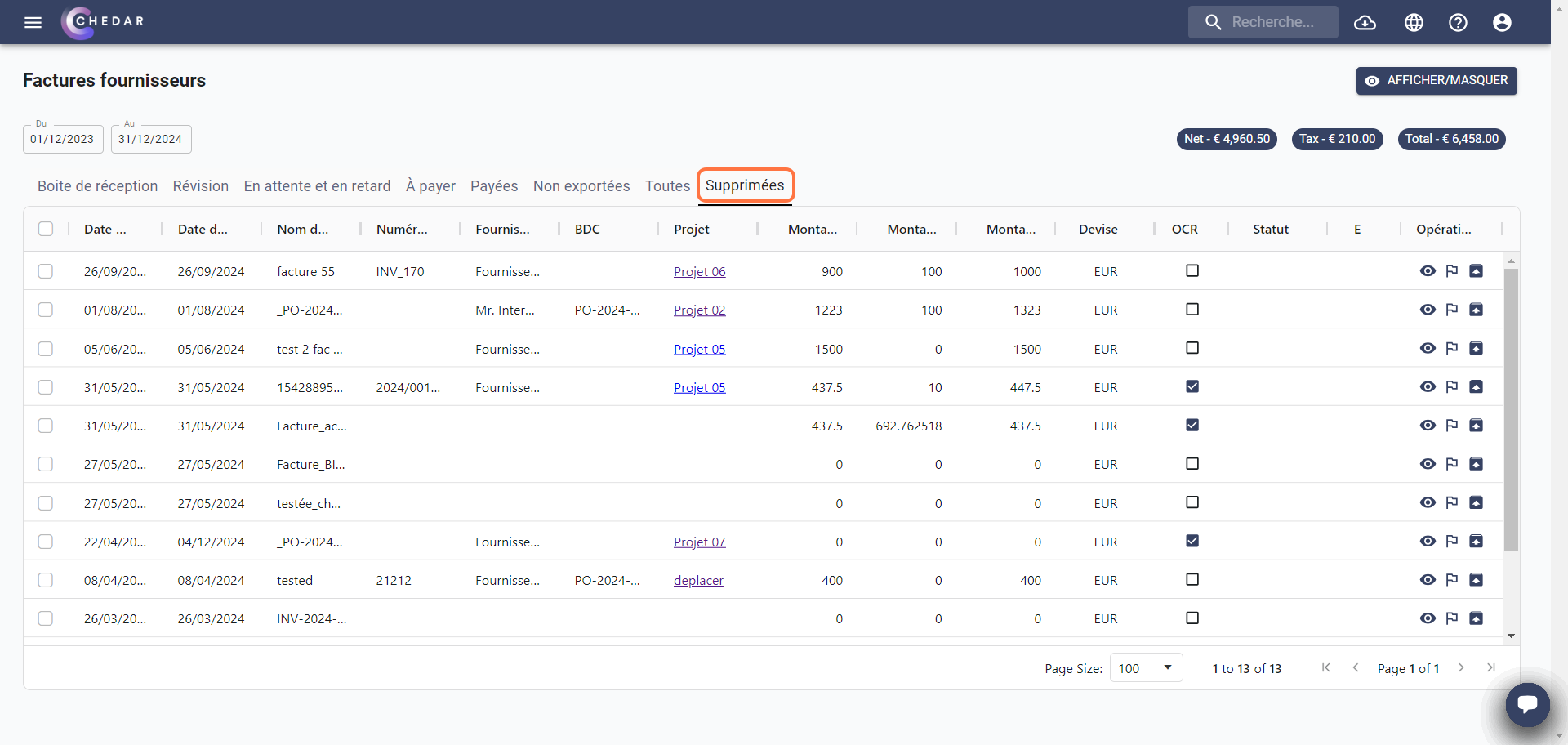1568x745 pixels.
Task: Click the AFFICHER/MASQUER button
Action: coord(1437,81)
